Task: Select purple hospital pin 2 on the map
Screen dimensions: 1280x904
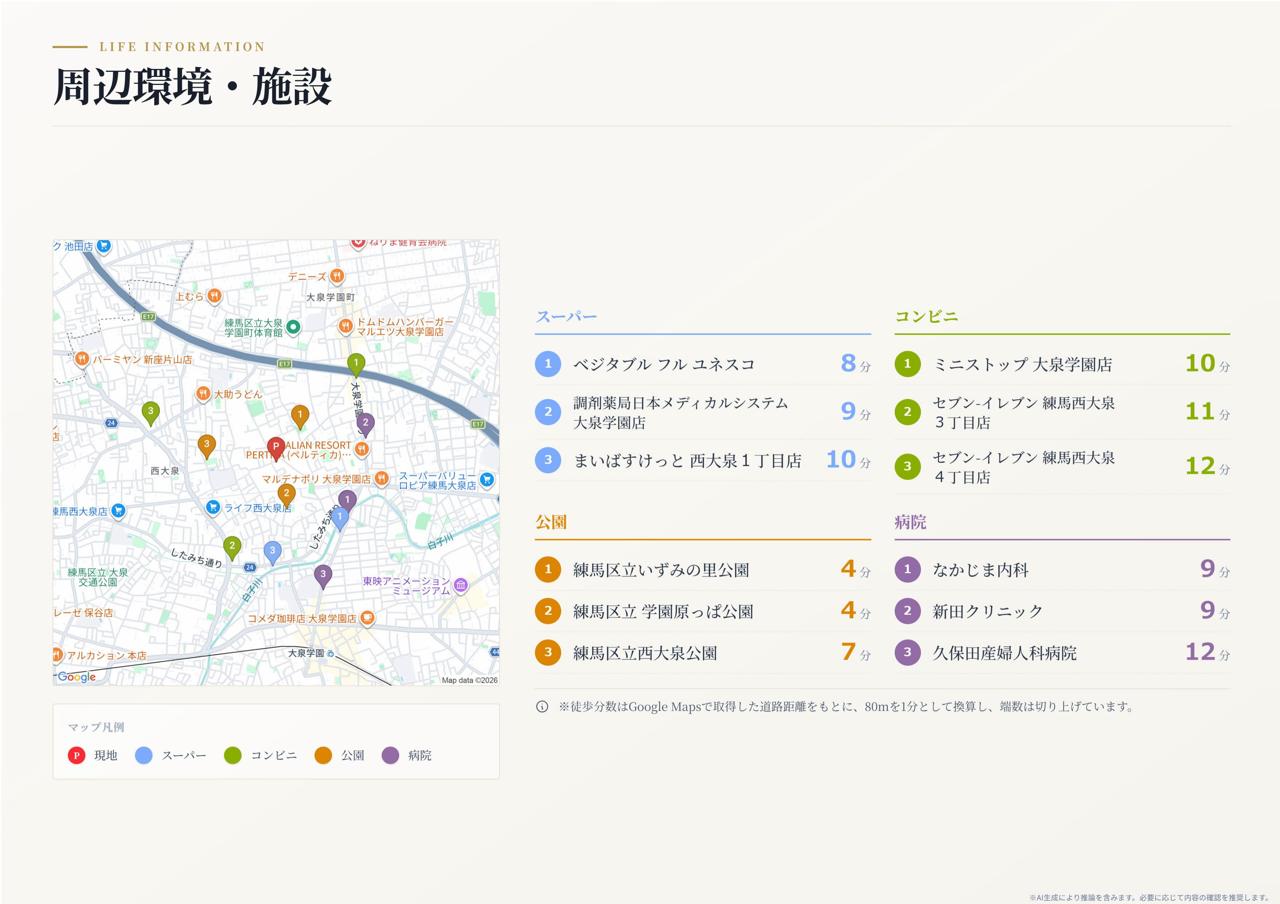Action: point(366,424)
